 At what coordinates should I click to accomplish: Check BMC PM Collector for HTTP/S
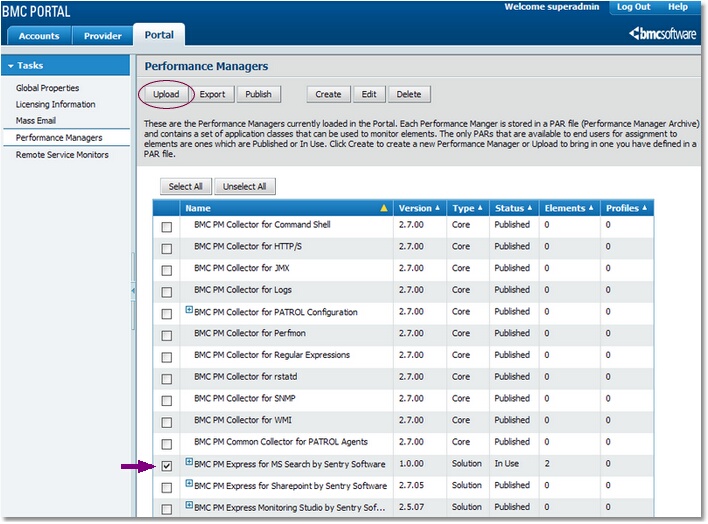click(167, 248)
